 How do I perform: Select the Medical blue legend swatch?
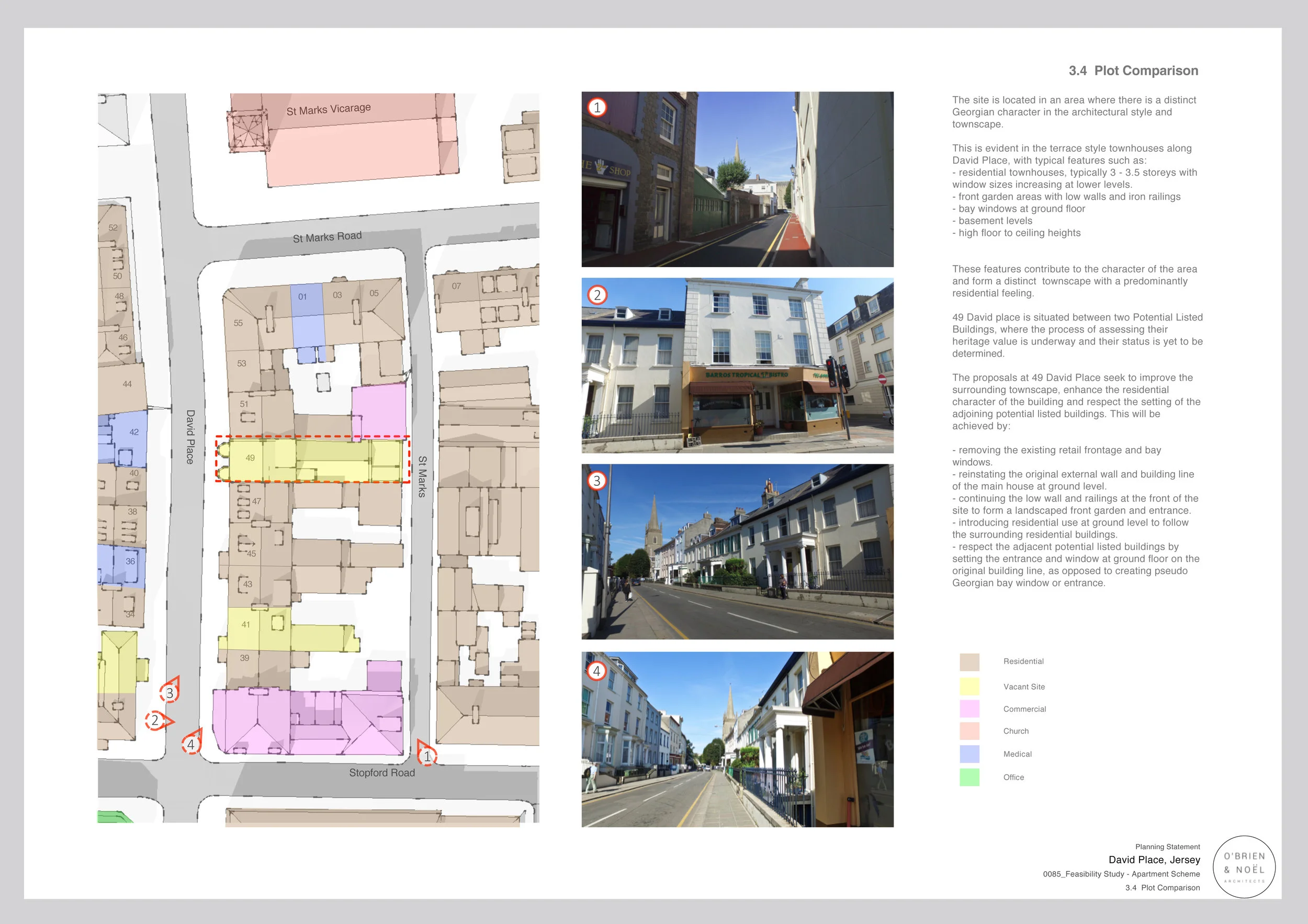(969, 754)
